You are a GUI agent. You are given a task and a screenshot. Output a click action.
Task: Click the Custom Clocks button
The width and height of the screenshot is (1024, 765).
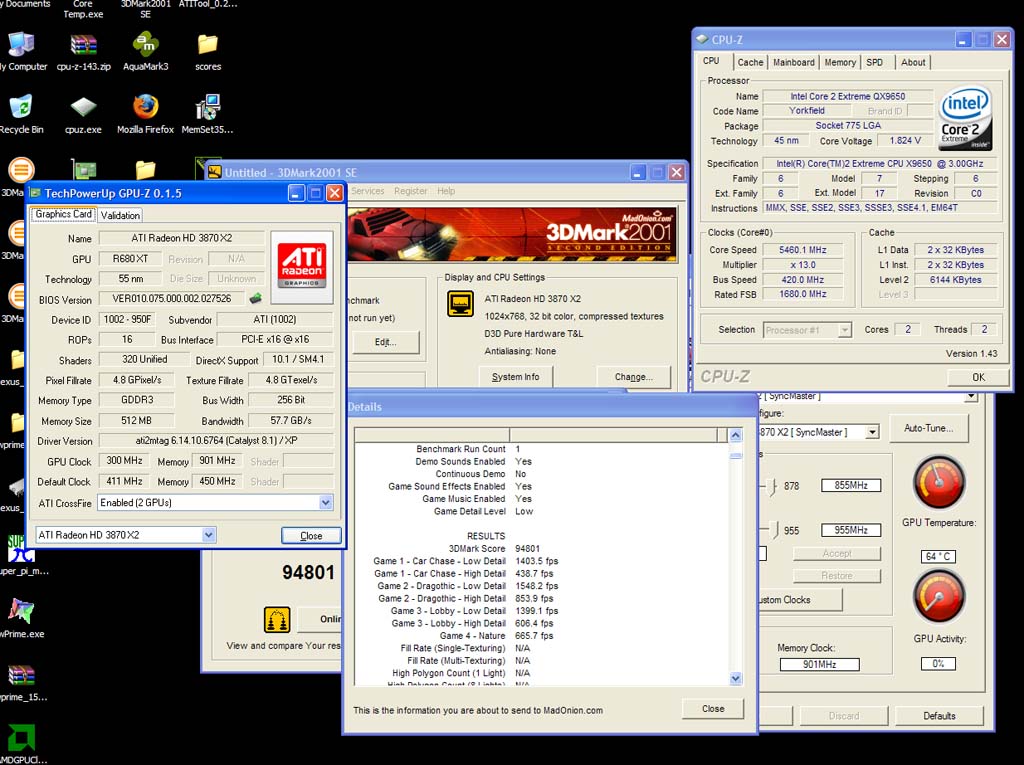(x=800, y=600)
